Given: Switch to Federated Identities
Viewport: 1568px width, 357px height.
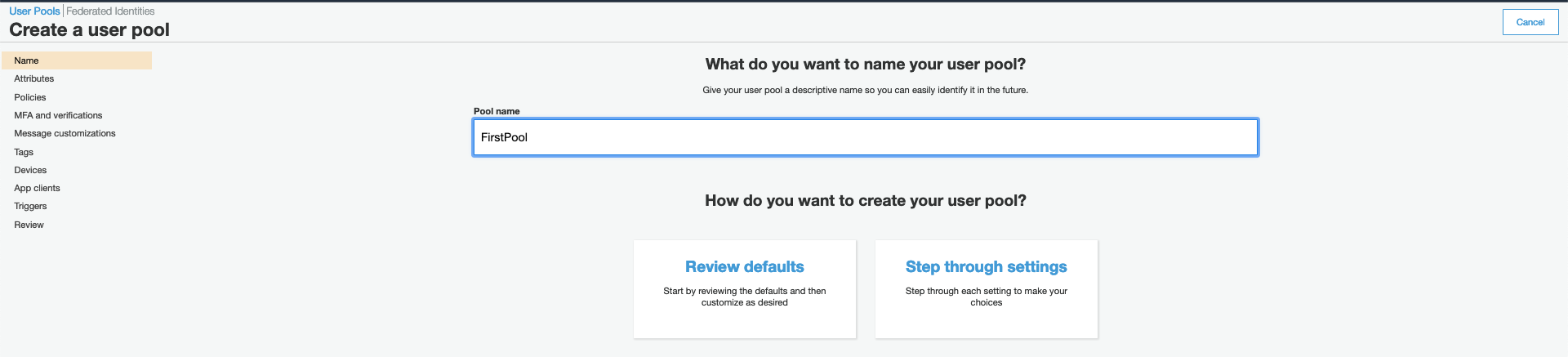Looking at the screenshot, I should [110, 11].
